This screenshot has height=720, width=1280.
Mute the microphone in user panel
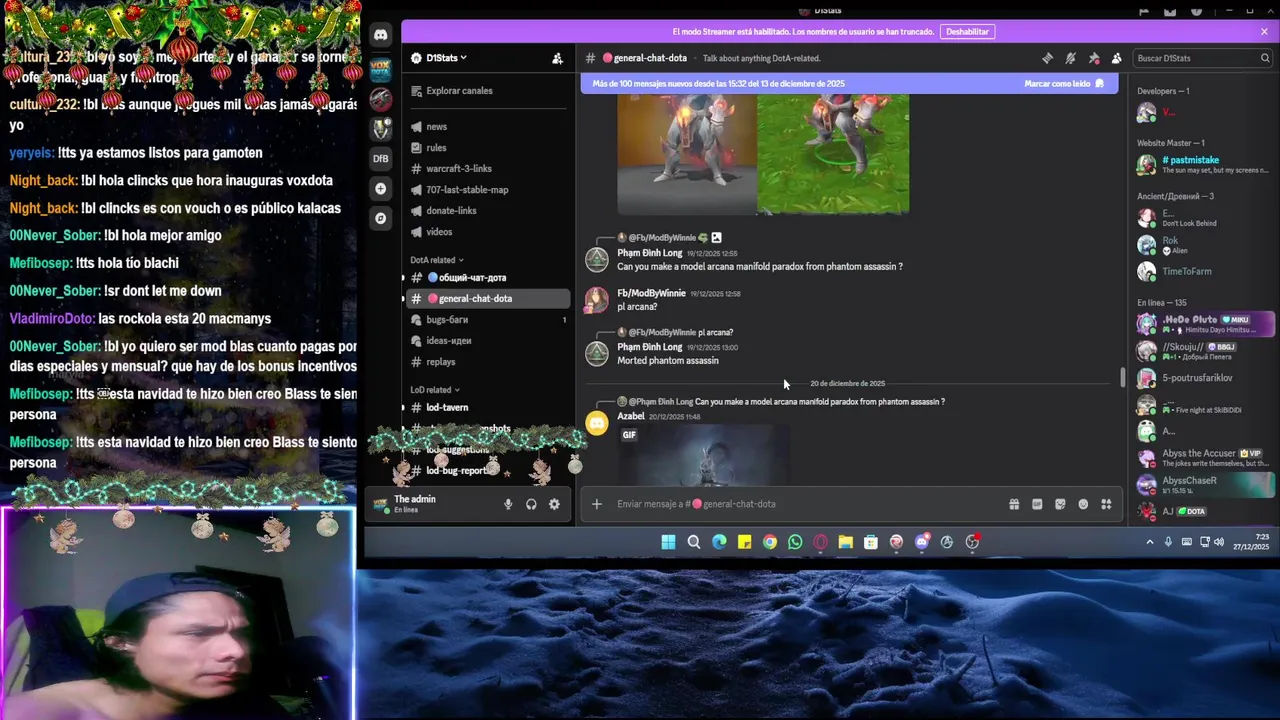click(x=508, y=504)
